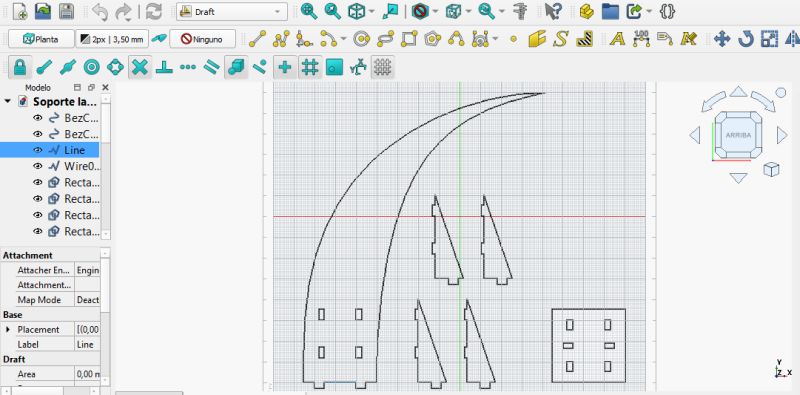Close the Modelo panel
Image resolution: width=800 pixels, height=395 pixels.
pos(105,87)
